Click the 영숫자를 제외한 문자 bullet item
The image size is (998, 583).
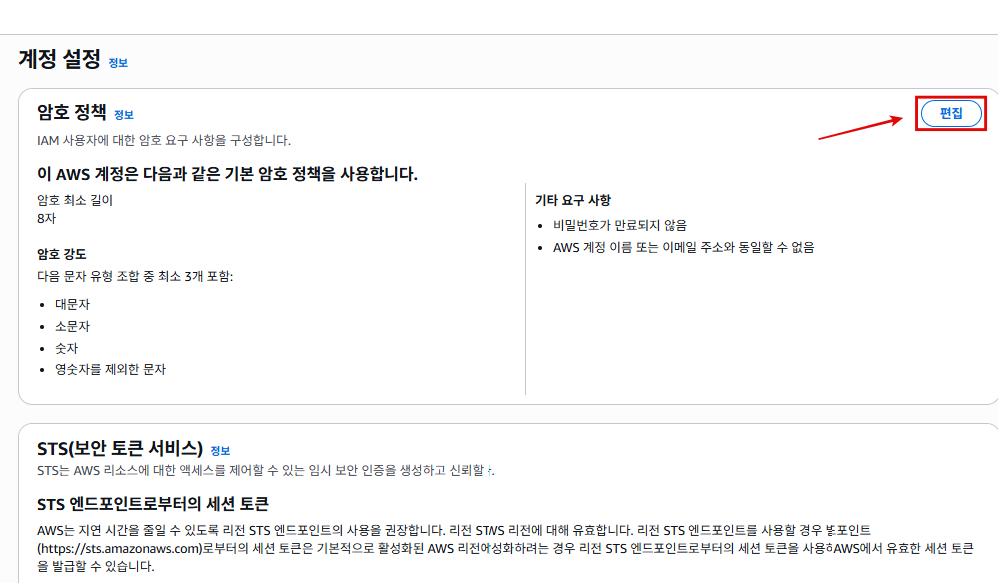(110, 369)
